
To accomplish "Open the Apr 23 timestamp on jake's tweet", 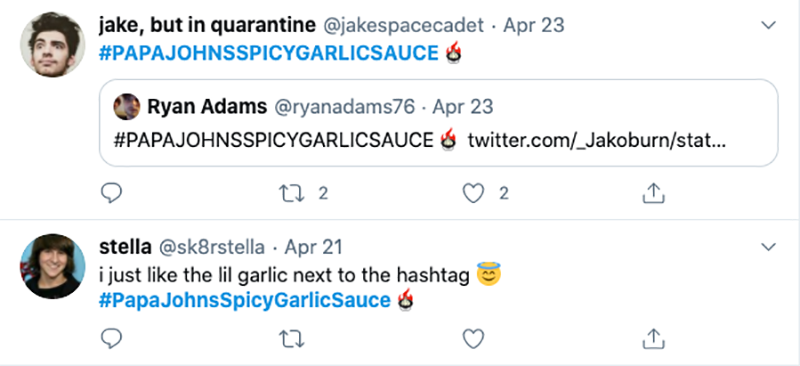I will 534,25.
